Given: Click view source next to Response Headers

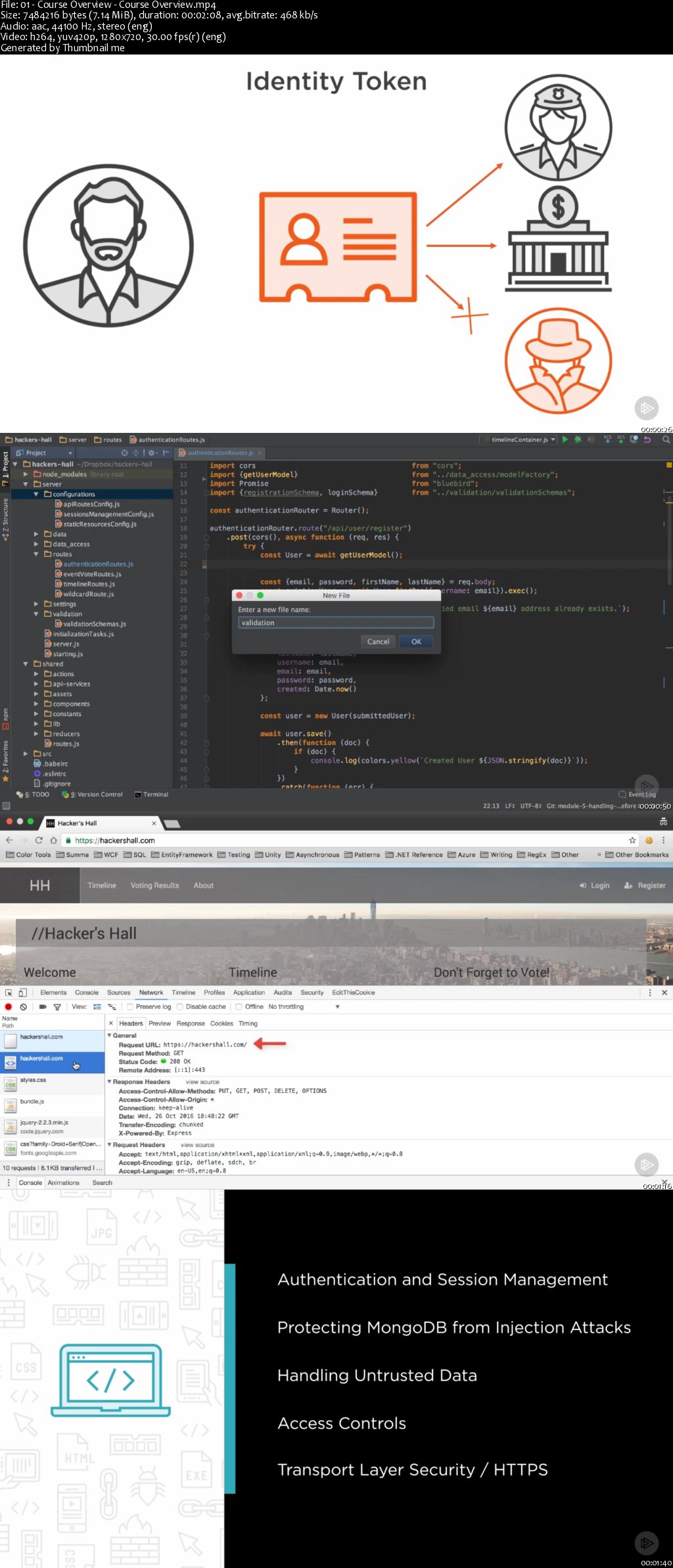Looking at the screenshot, I should click(203, 1082).
